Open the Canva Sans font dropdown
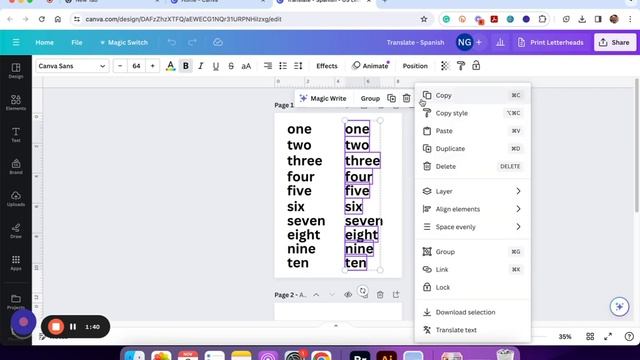 (72, 66)
